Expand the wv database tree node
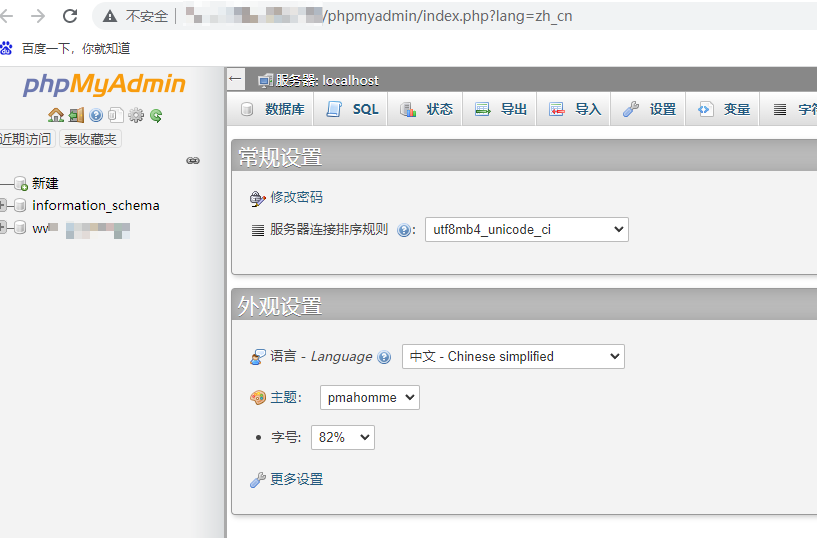Screen dimensions: 817x538 [x=3, y=227]
